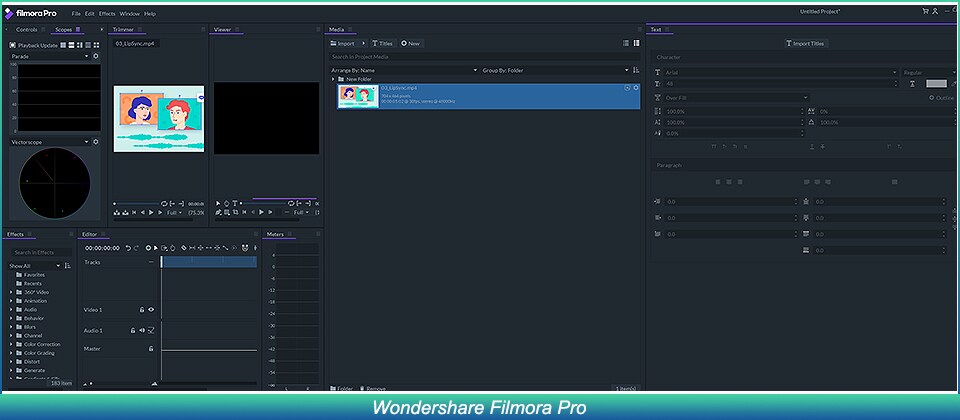Select the 03_LipSync.mp4 media thumbnail
This screenshot has height=420, width=960.
pyautogui.click(x=358, y=97)
